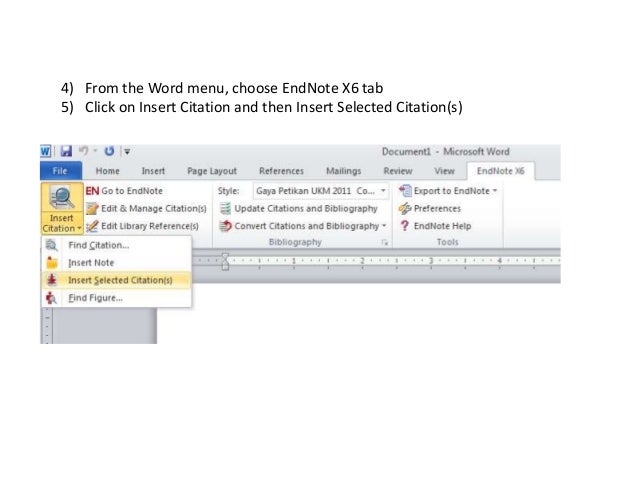Click the EndNote Help question mark icon
The height and width of the screenshot is (479, 638).
coord(404,226)
